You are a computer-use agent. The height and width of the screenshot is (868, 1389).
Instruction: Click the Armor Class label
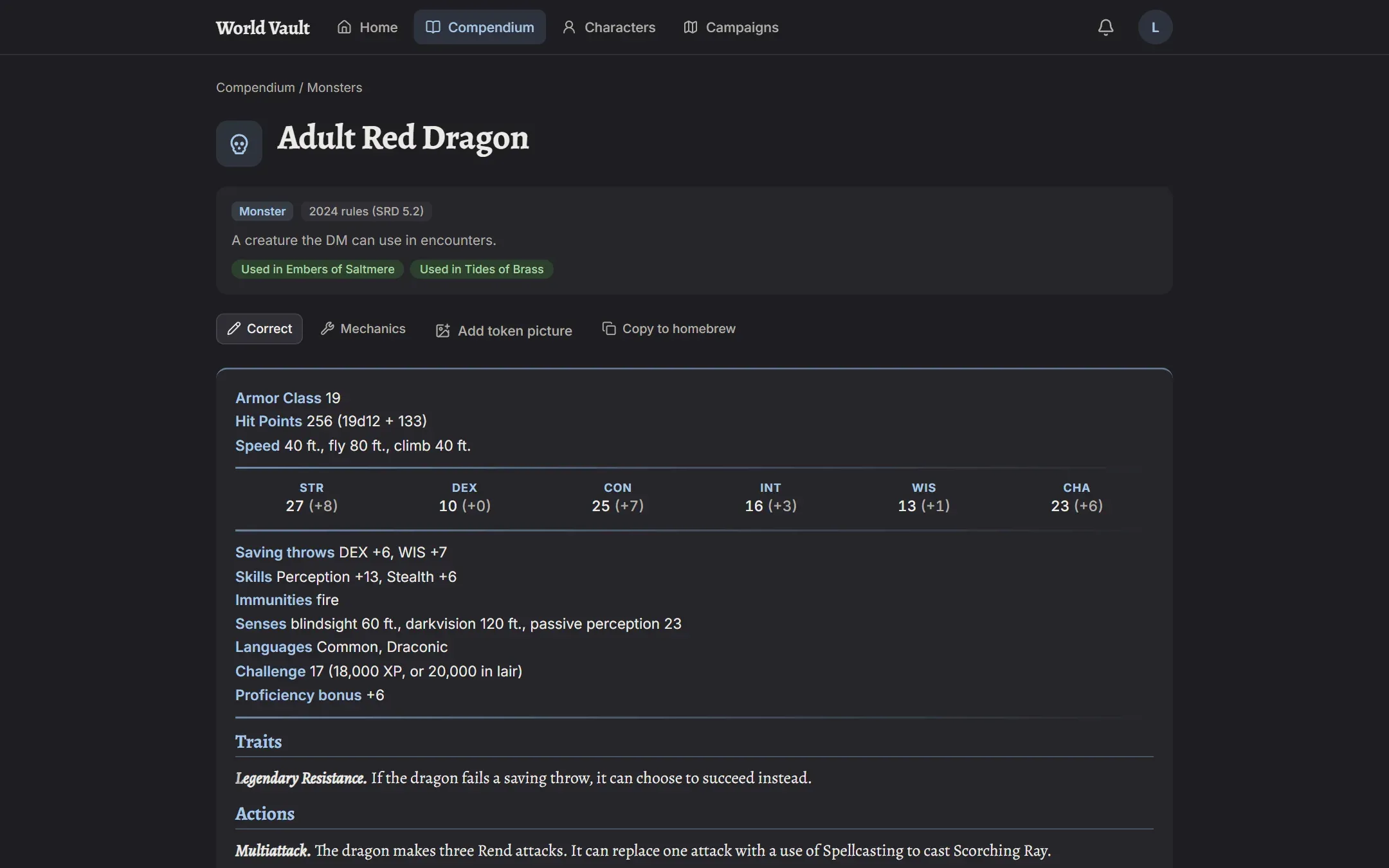[x=278, y=398]
